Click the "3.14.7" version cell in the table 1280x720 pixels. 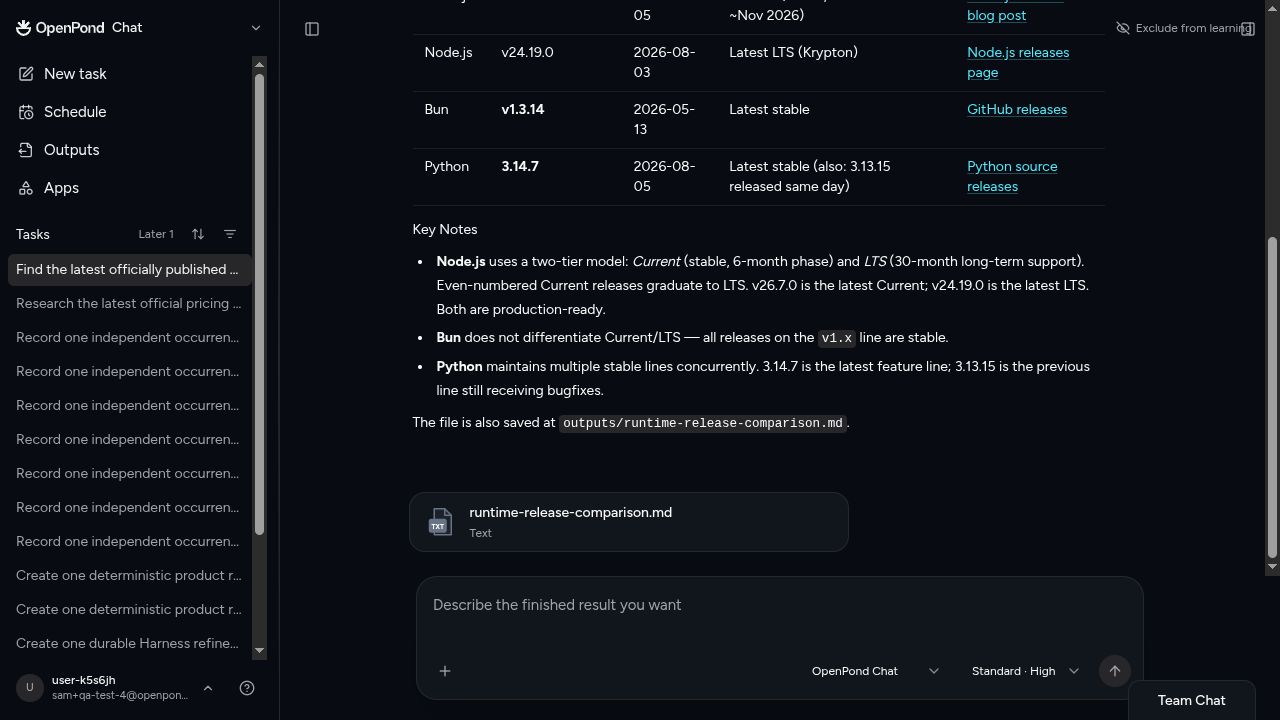tap(520, 166)
